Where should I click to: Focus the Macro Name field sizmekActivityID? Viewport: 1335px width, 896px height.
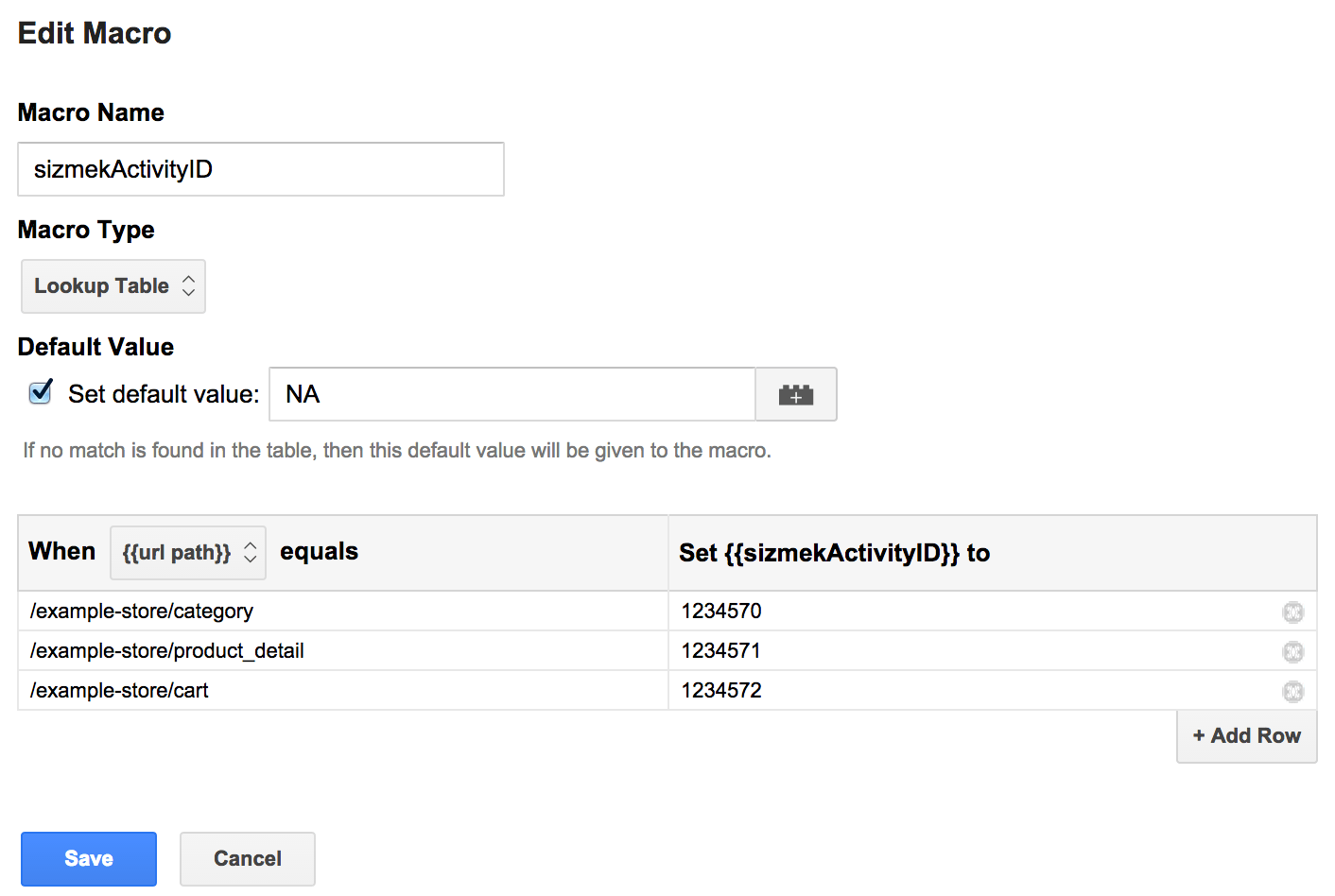pos(261,169)
